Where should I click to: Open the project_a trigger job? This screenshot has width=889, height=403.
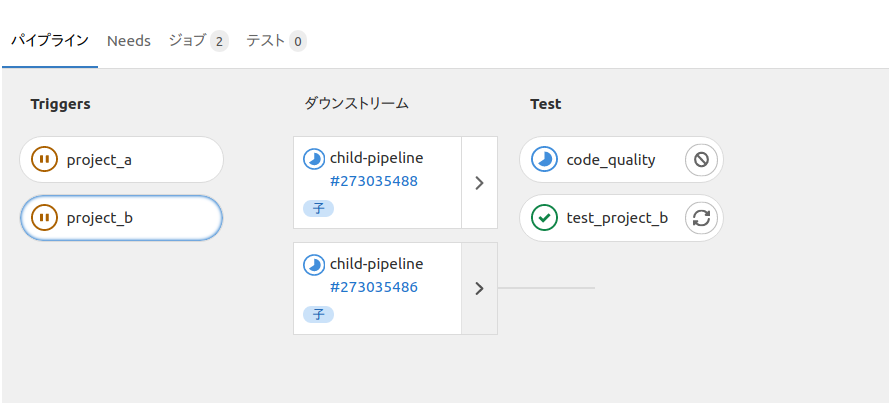(x=121, y=160)
